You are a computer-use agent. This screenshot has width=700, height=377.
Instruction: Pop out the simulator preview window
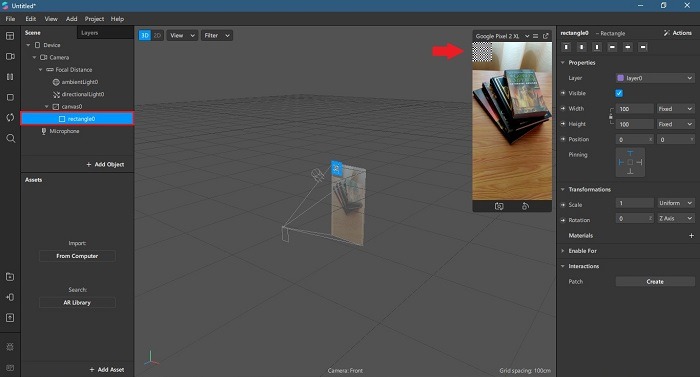546,36
